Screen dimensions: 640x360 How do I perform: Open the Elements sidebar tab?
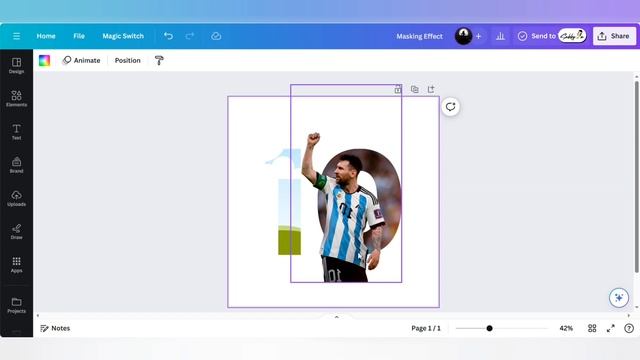click(16, 99)
